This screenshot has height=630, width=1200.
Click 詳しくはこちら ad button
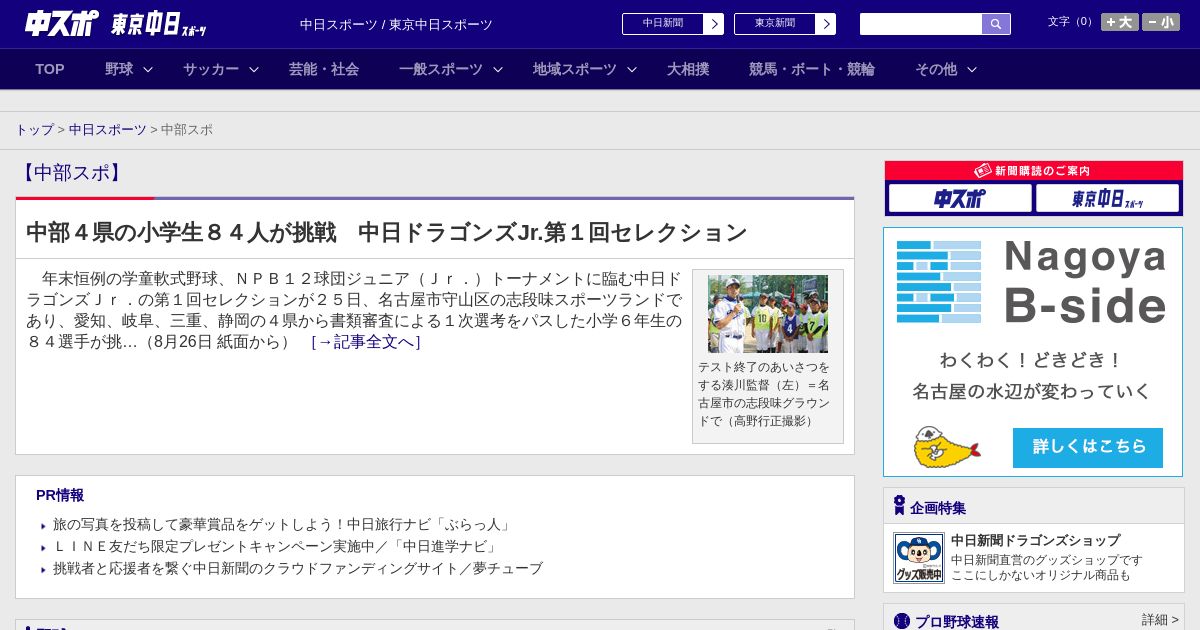click(1088, 447)
